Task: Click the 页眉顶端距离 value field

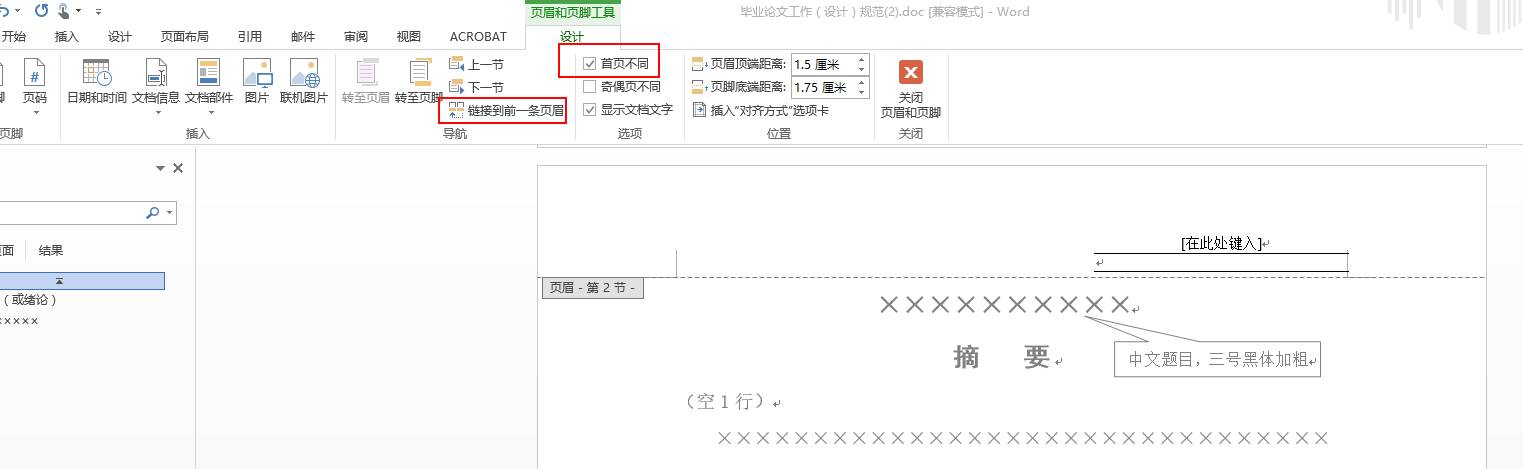Action: (823, 64)
